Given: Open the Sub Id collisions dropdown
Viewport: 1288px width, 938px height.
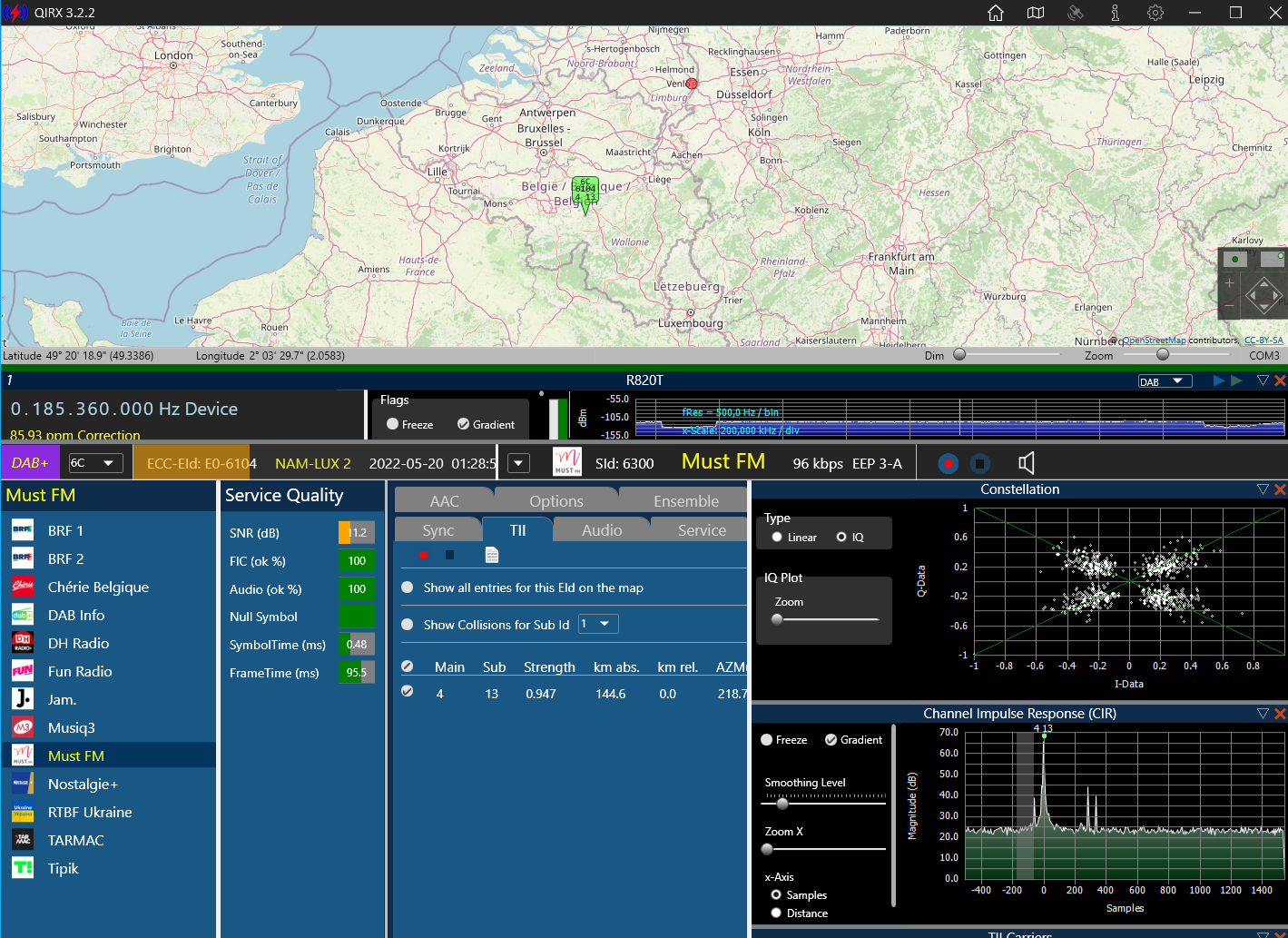Looking at the screenshot, I should tap(598, 624).
